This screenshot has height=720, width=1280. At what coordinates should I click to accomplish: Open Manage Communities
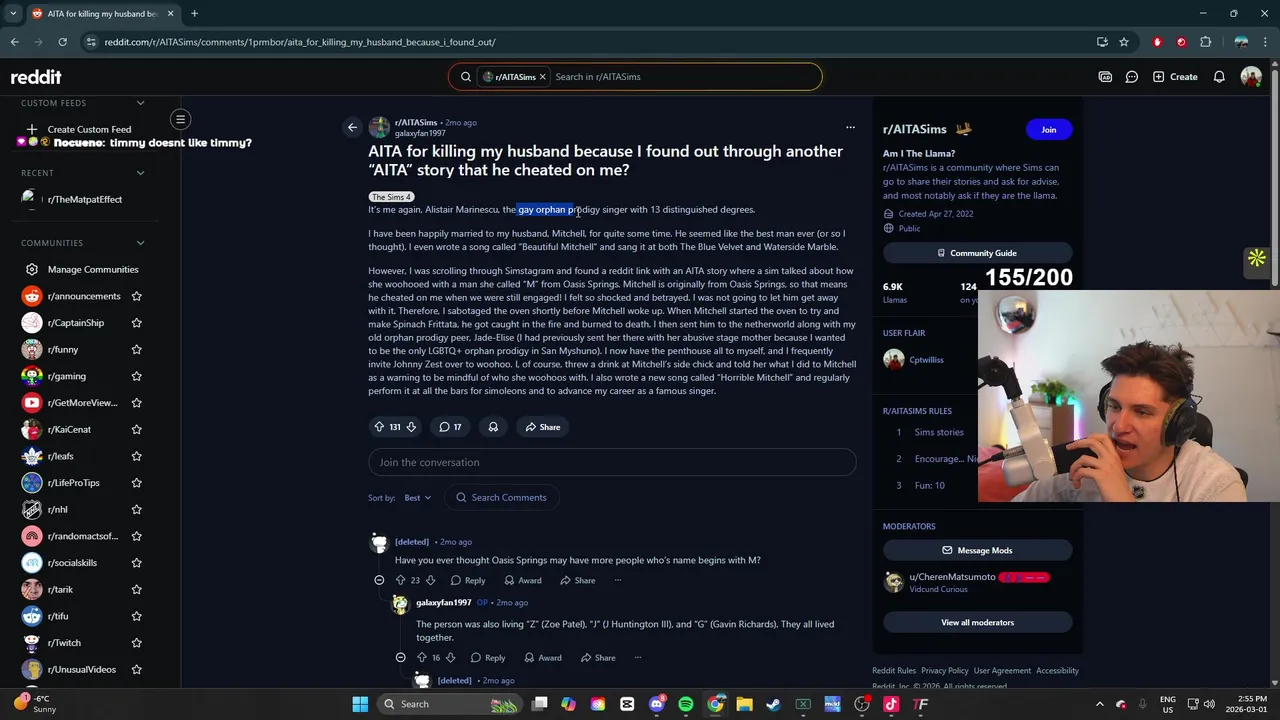(93, 270)
